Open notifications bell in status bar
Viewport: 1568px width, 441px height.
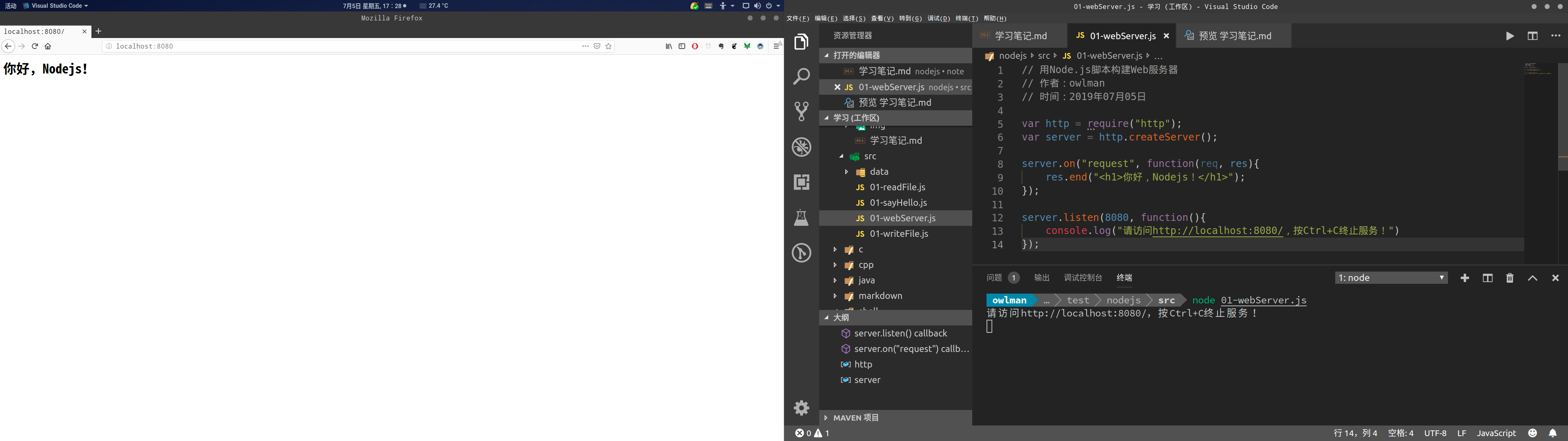pos(1553,433)
